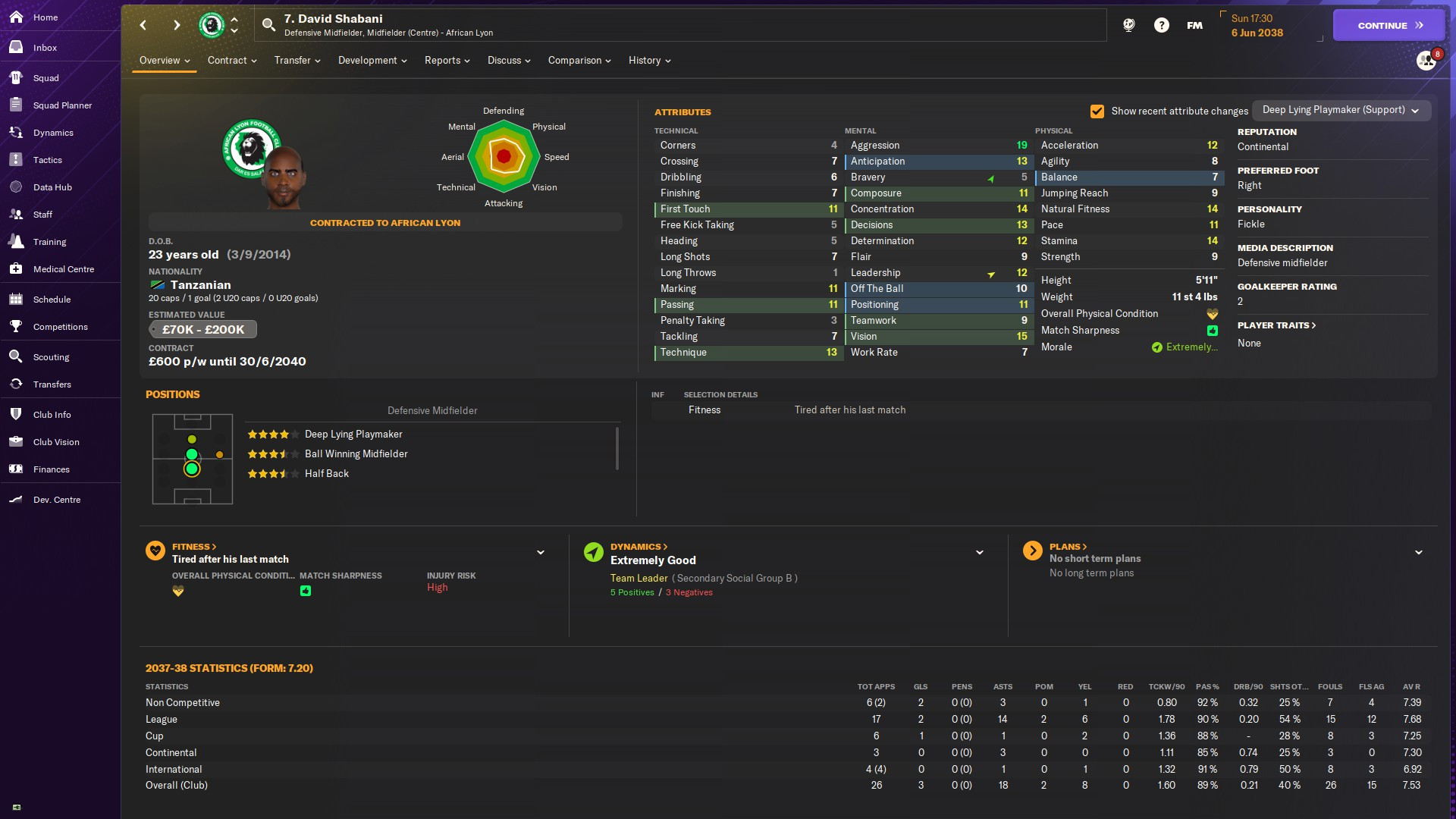Click the forward navigation arrow
This screenshot has height=819, width=1456.
[x=177, y=25]
